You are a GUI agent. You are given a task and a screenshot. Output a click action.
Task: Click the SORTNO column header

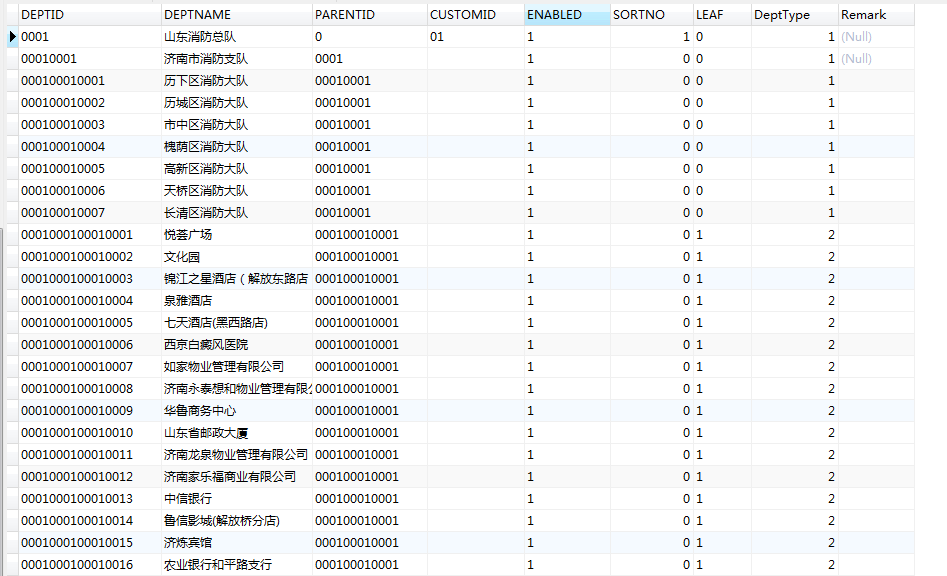(x=652, y=14)
